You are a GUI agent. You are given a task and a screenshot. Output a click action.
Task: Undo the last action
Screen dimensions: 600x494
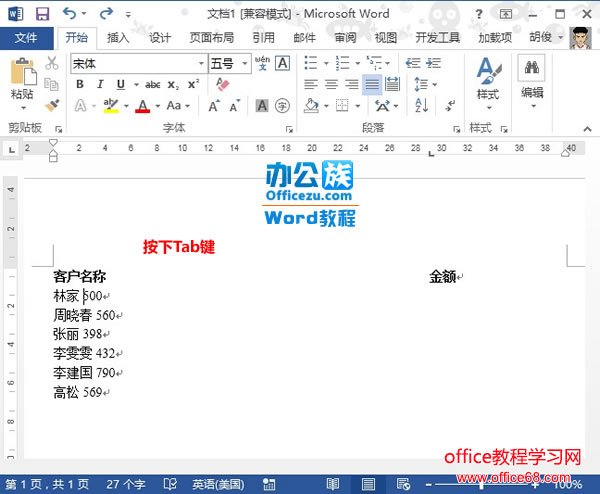click(x=70, y=13)
